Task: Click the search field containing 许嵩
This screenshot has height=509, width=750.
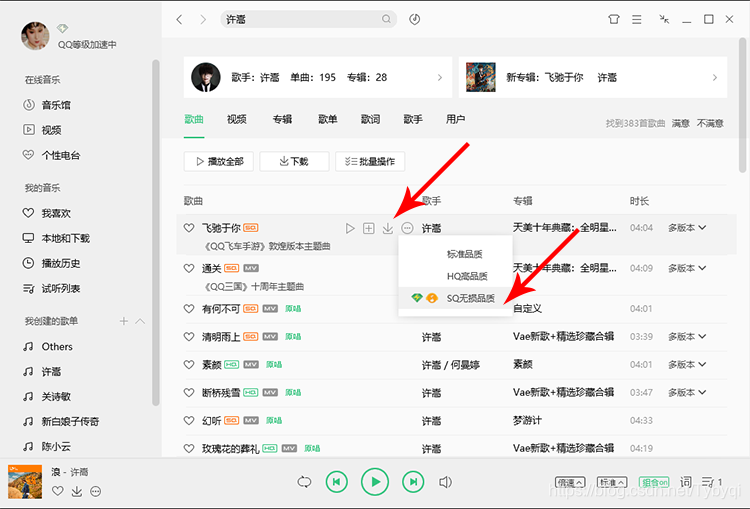Action: 309,19
